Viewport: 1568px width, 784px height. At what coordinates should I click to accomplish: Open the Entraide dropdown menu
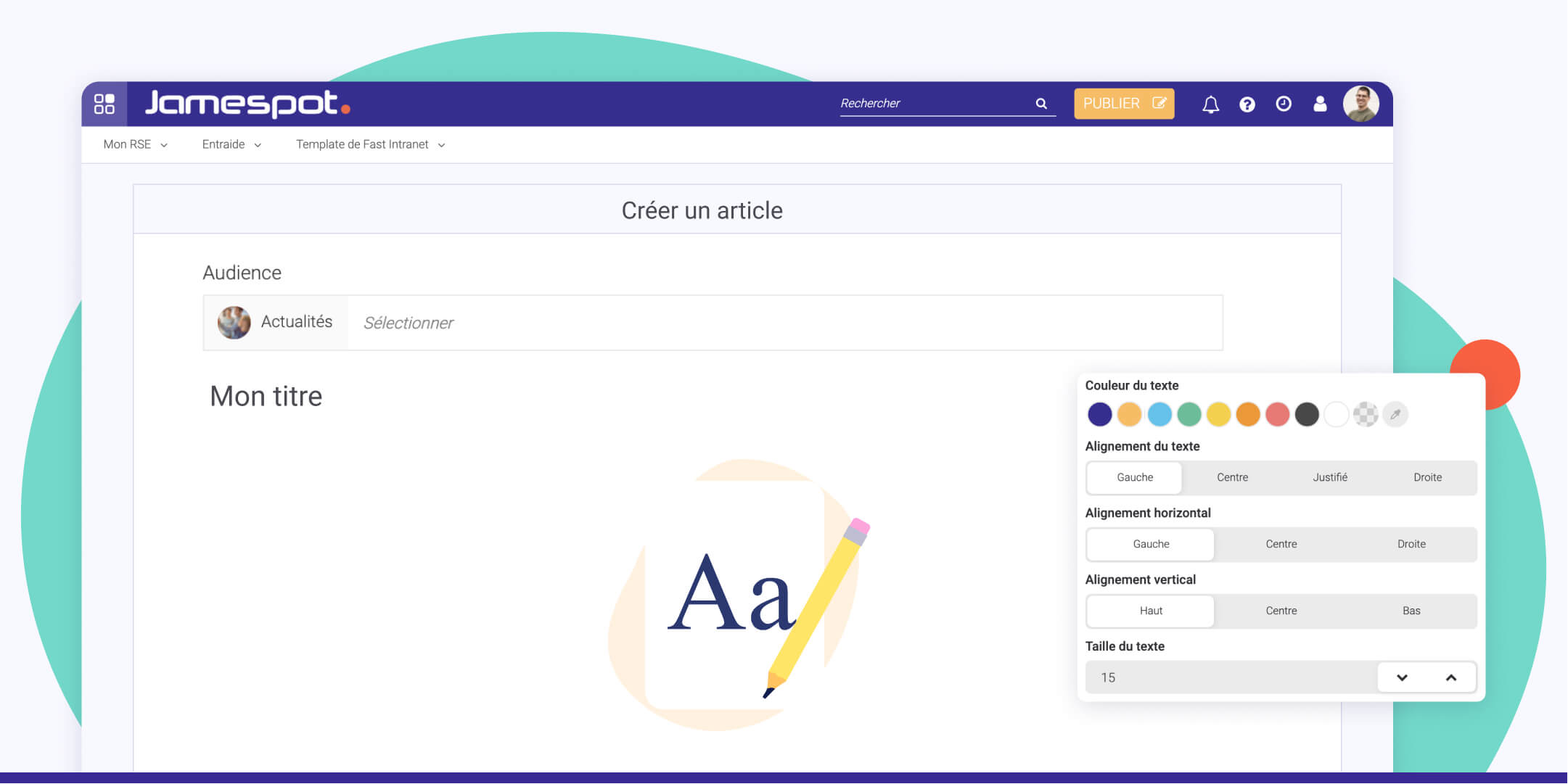230,144
